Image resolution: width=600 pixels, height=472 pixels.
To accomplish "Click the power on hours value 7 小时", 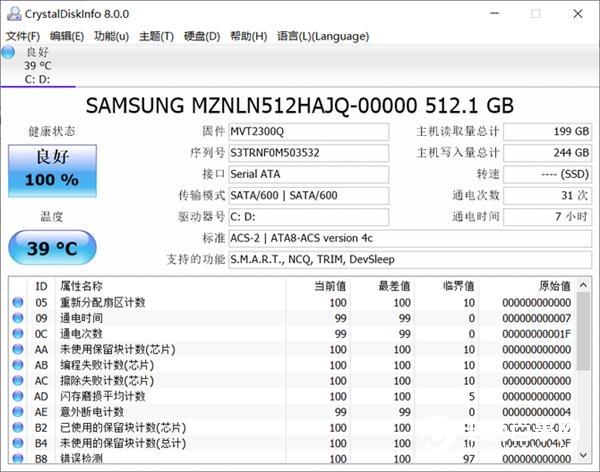I will pyautogui.click(x=548, y=217).
